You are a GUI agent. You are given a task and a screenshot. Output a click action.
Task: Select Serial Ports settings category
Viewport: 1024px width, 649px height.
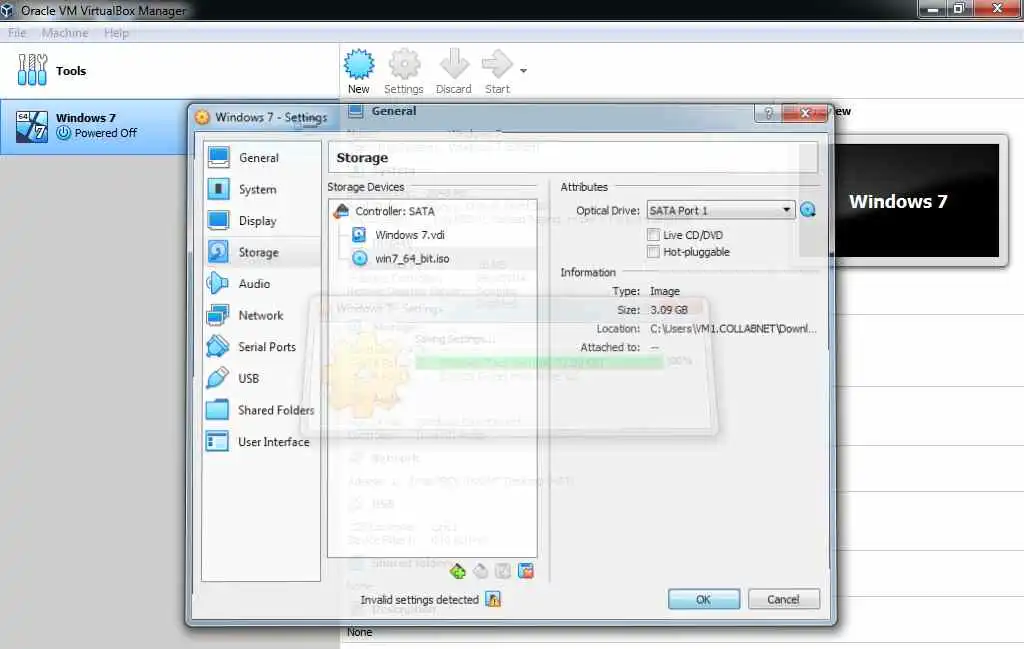tap(261, 347)
